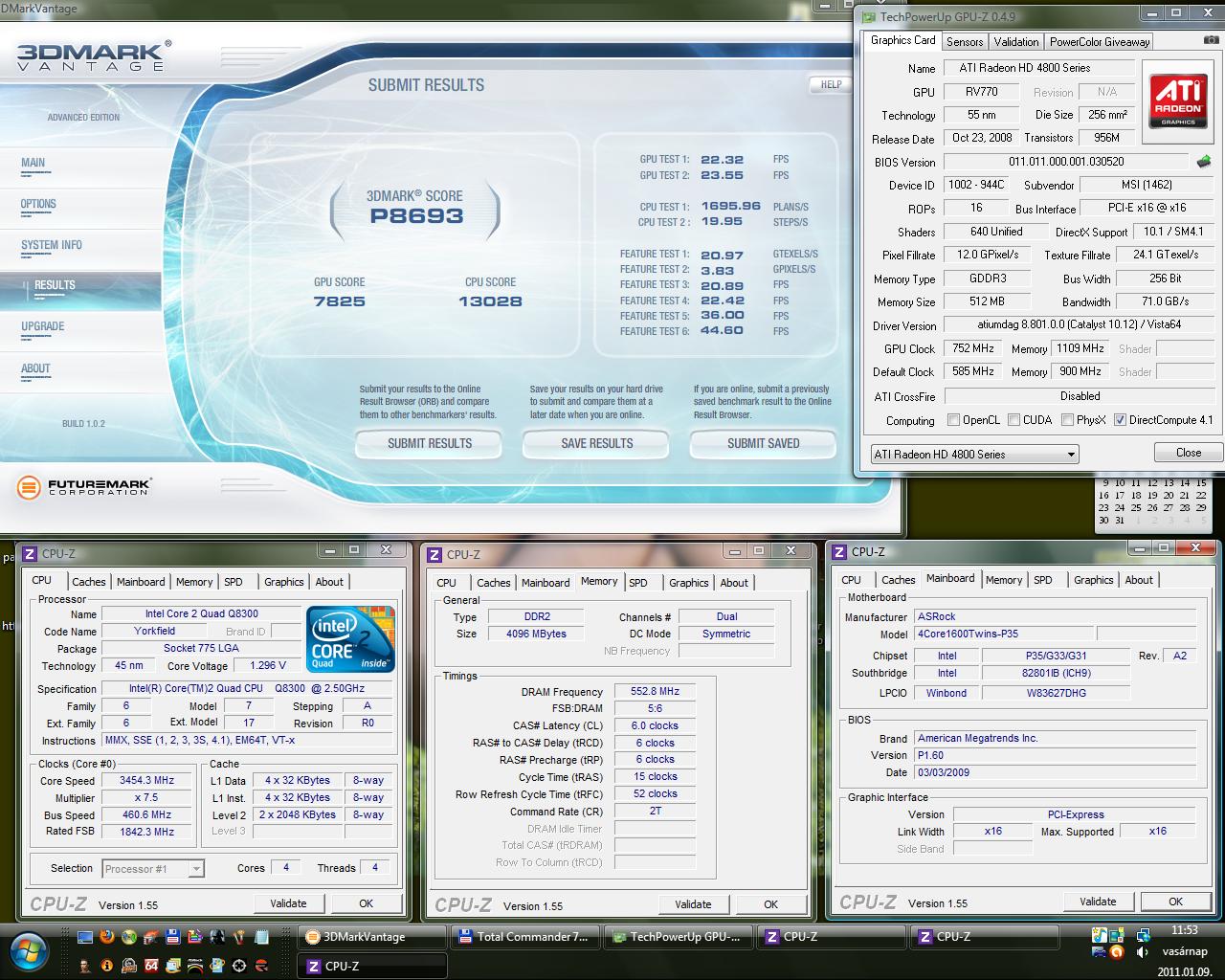Click the volume speaker icon in system tray
The image size is (1225, 980).
coord(1142,952)
